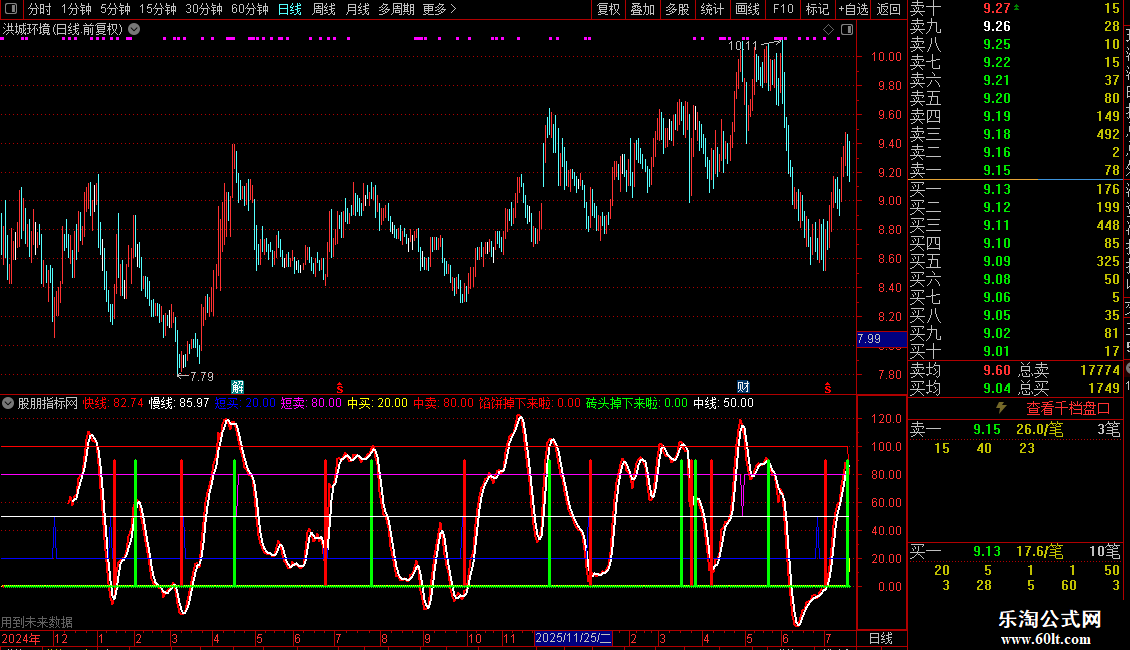Click the 返回 back button
The image size is (1130, 650).
889,9
